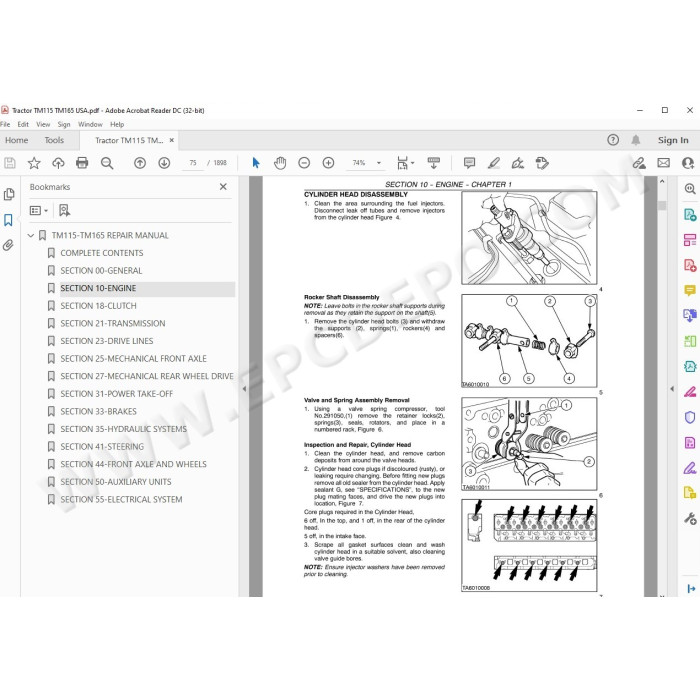700x700 pixels.
Task: Click the find current bookmark icon
Action: point(64,210)
